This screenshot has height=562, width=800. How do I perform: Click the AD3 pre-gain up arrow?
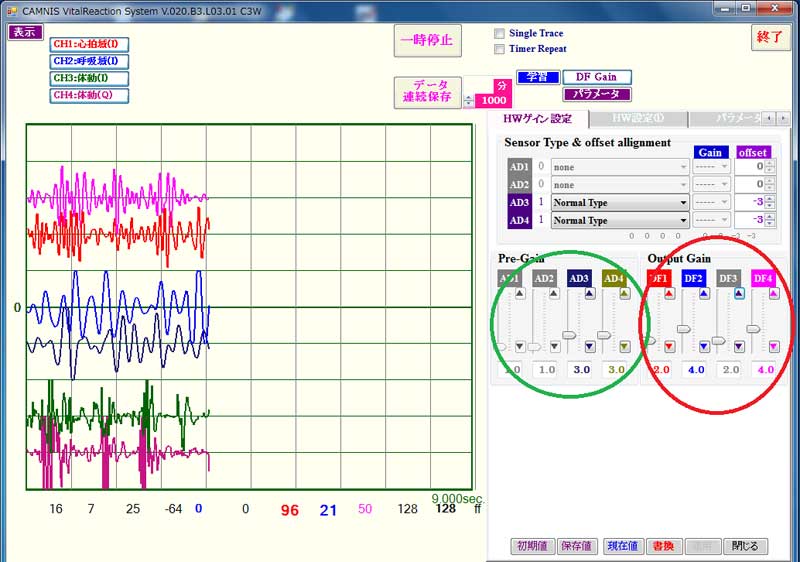[589, 294]
